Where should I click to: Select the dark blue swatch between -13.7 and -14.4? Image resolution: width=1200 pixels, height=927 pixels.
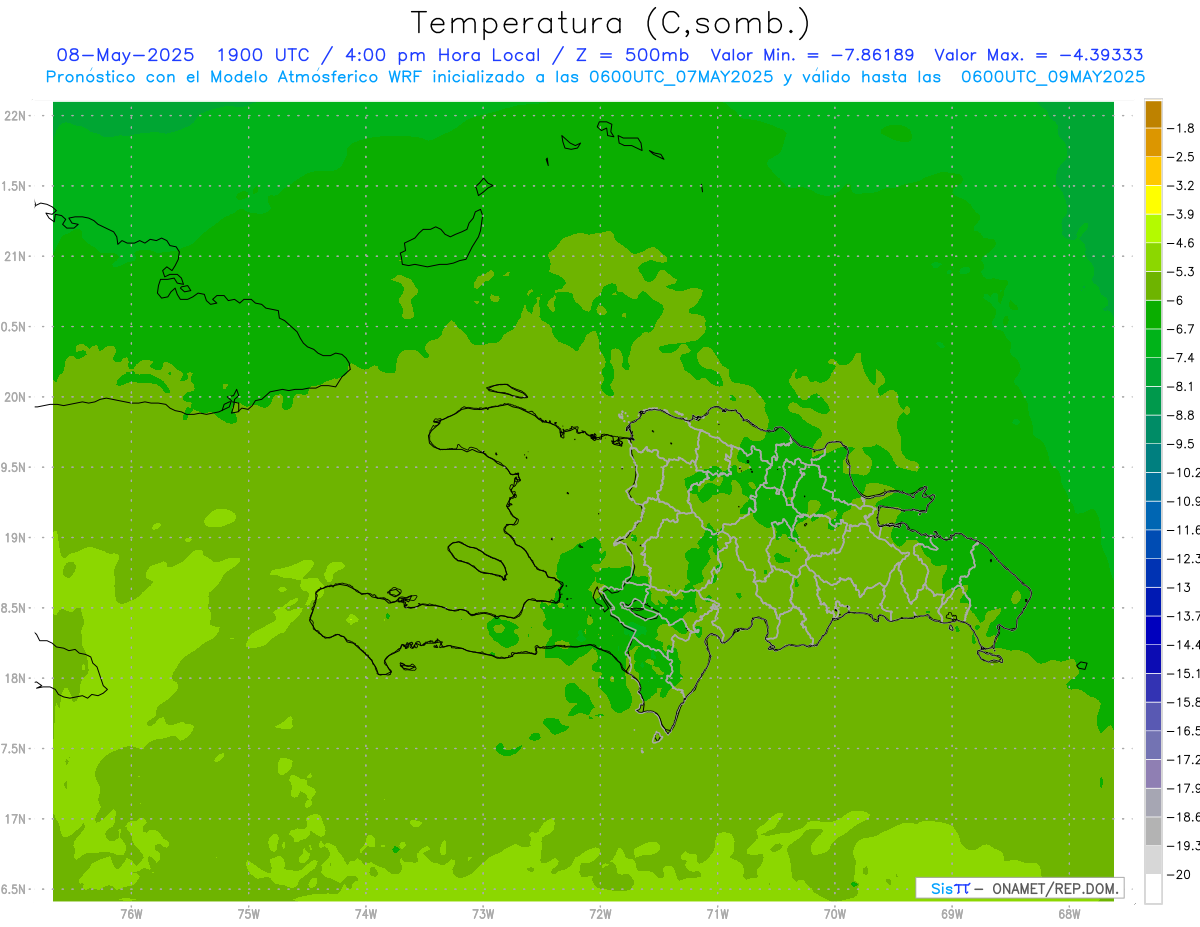1153,630
